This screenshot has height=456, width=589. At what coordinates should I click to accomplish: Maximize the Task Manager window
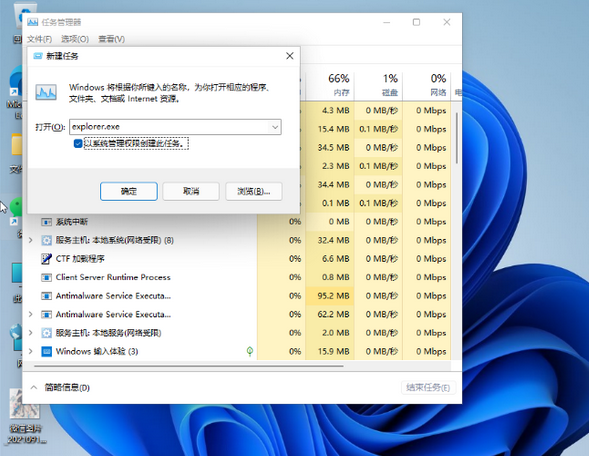416,22
